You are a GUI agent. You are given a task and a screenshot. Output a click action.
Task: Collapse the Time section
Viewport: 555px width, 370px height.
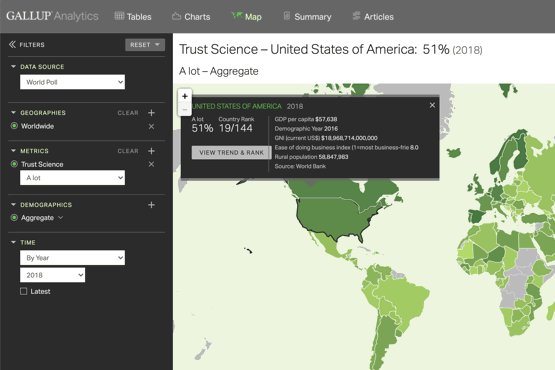click(x=13, y=242)
